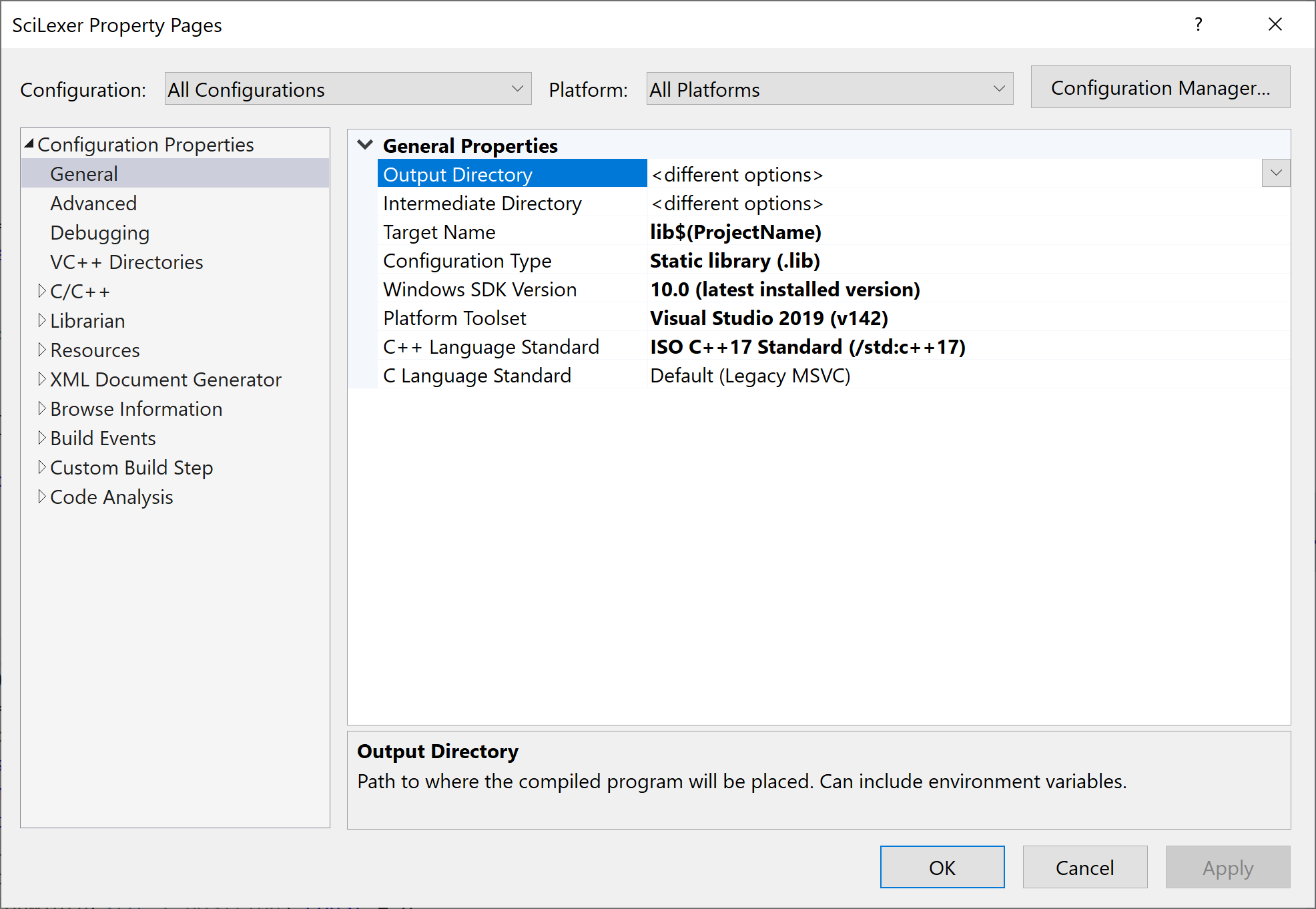Expand the Build Events node

[x=42, y=438]
